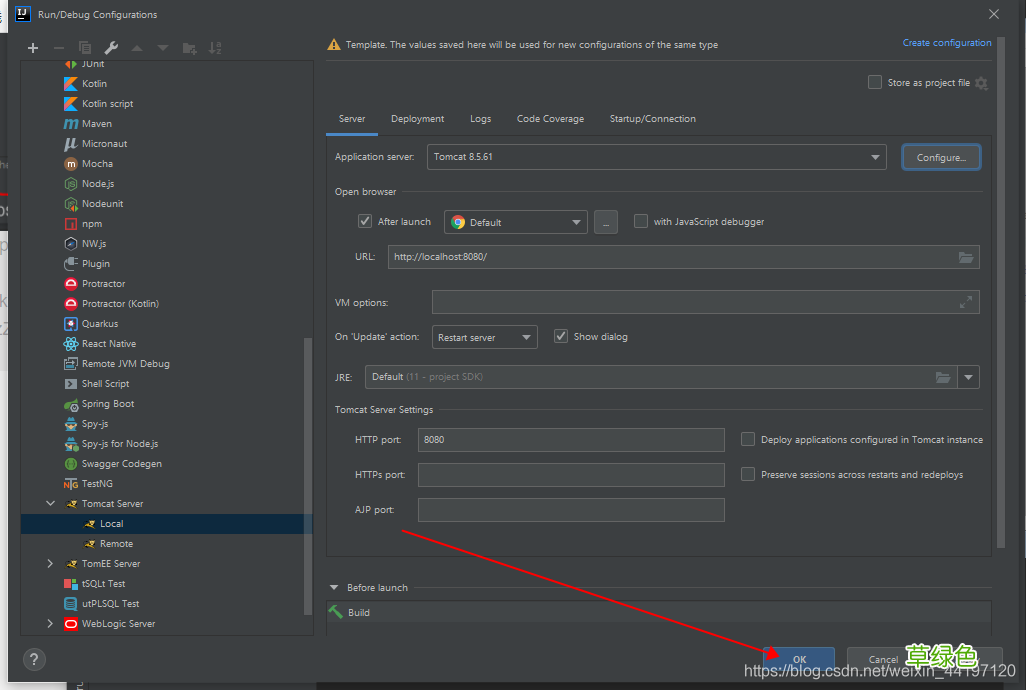This screenshot has width=1026, height=690.
Task: Enable with JavaScript debugger checkbox
Action: 641,222
